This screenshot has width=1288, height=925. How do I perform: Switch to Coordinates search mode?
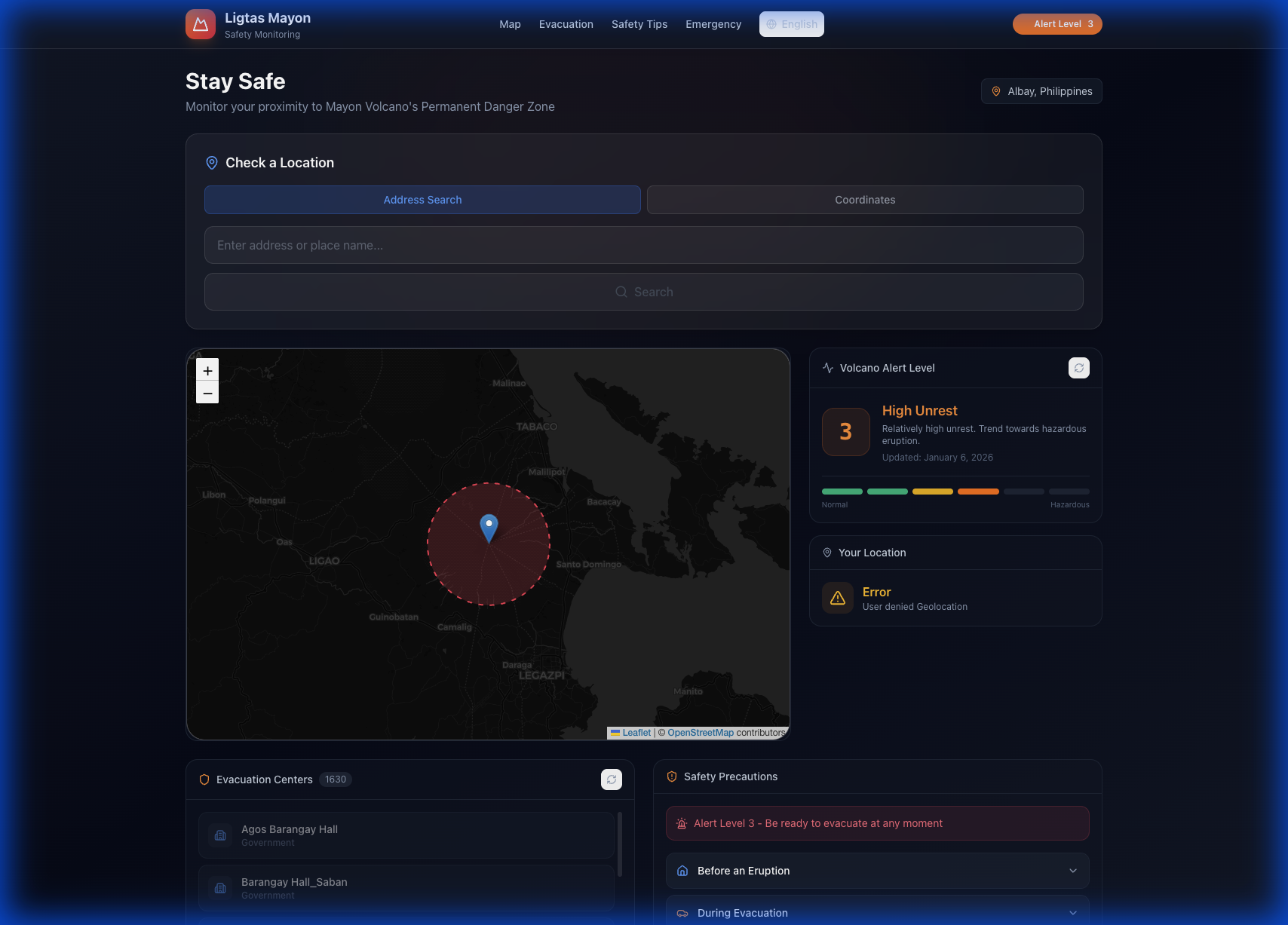coord(864,200)
